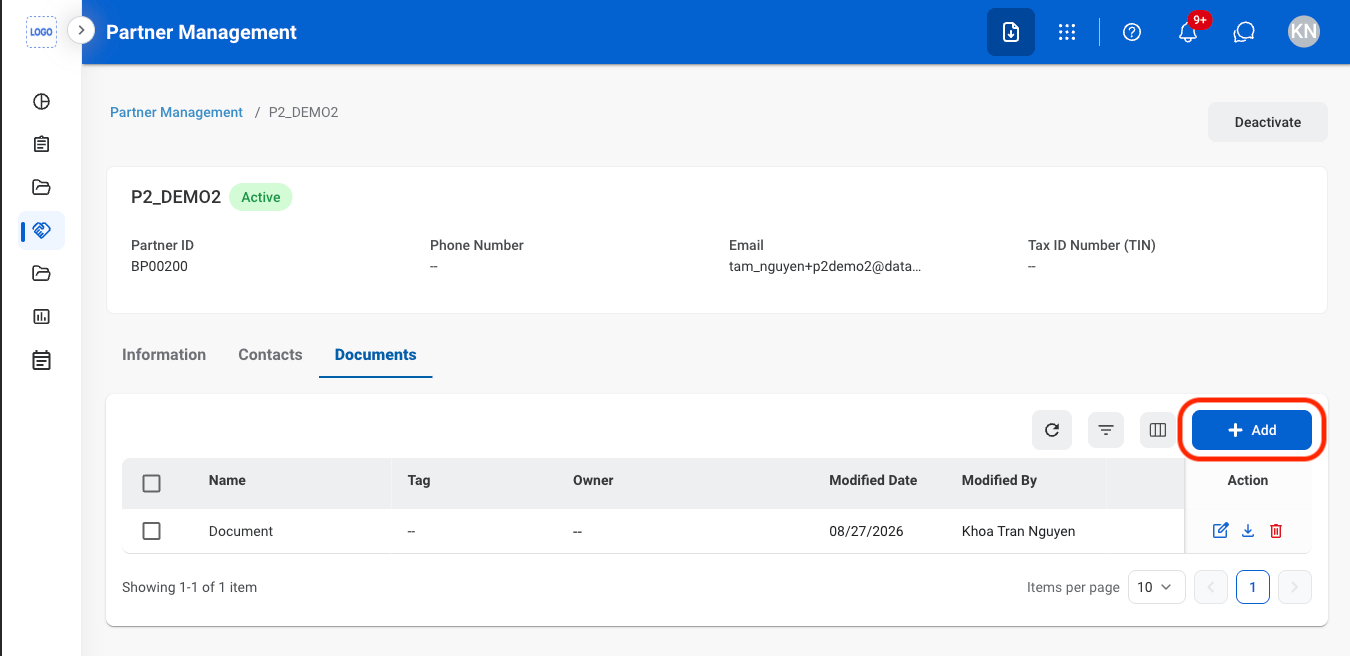Expand the sidebar with the chevron arrow
This screenshot has height=656, width=1350.
pos(81,31)
